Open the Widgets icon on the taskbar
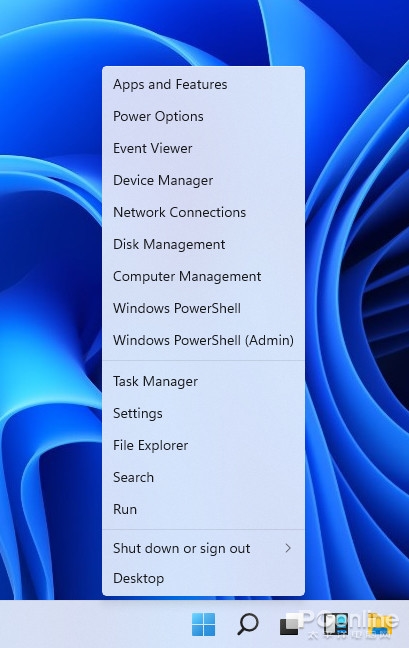Image resolution: width=409 pixels, height=648 pixels. (336, 624)
